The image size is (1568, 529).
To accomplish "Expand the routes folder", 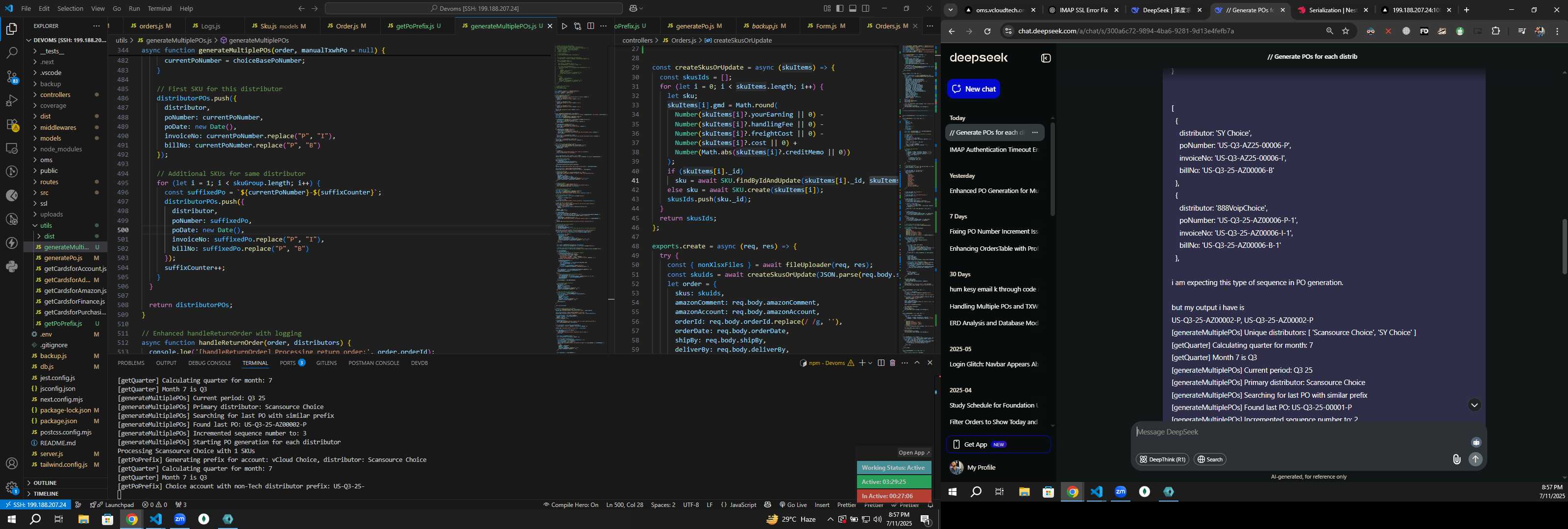I will [x=49, y=182].
